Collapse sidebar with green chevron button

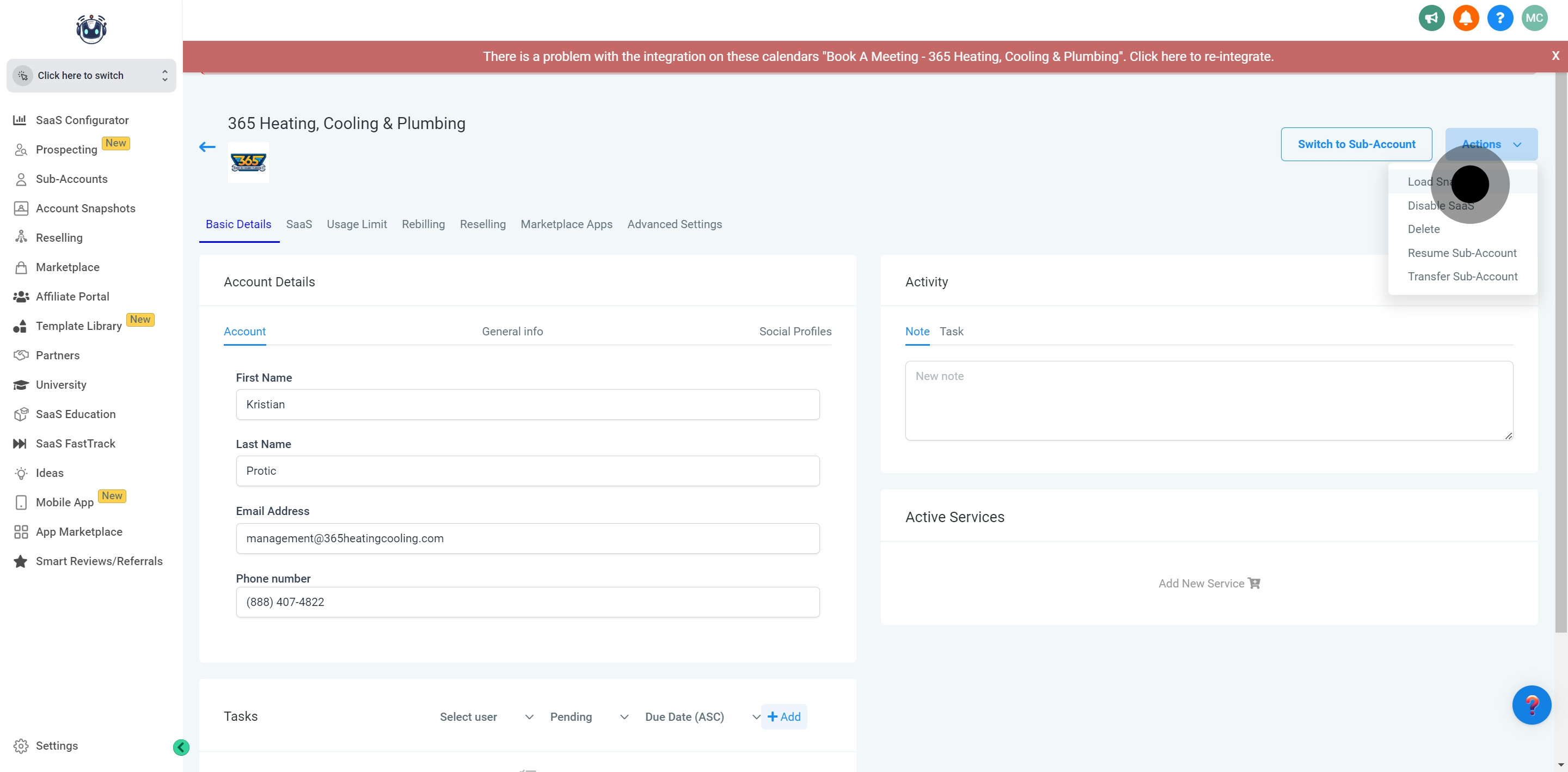coord(181,747)
